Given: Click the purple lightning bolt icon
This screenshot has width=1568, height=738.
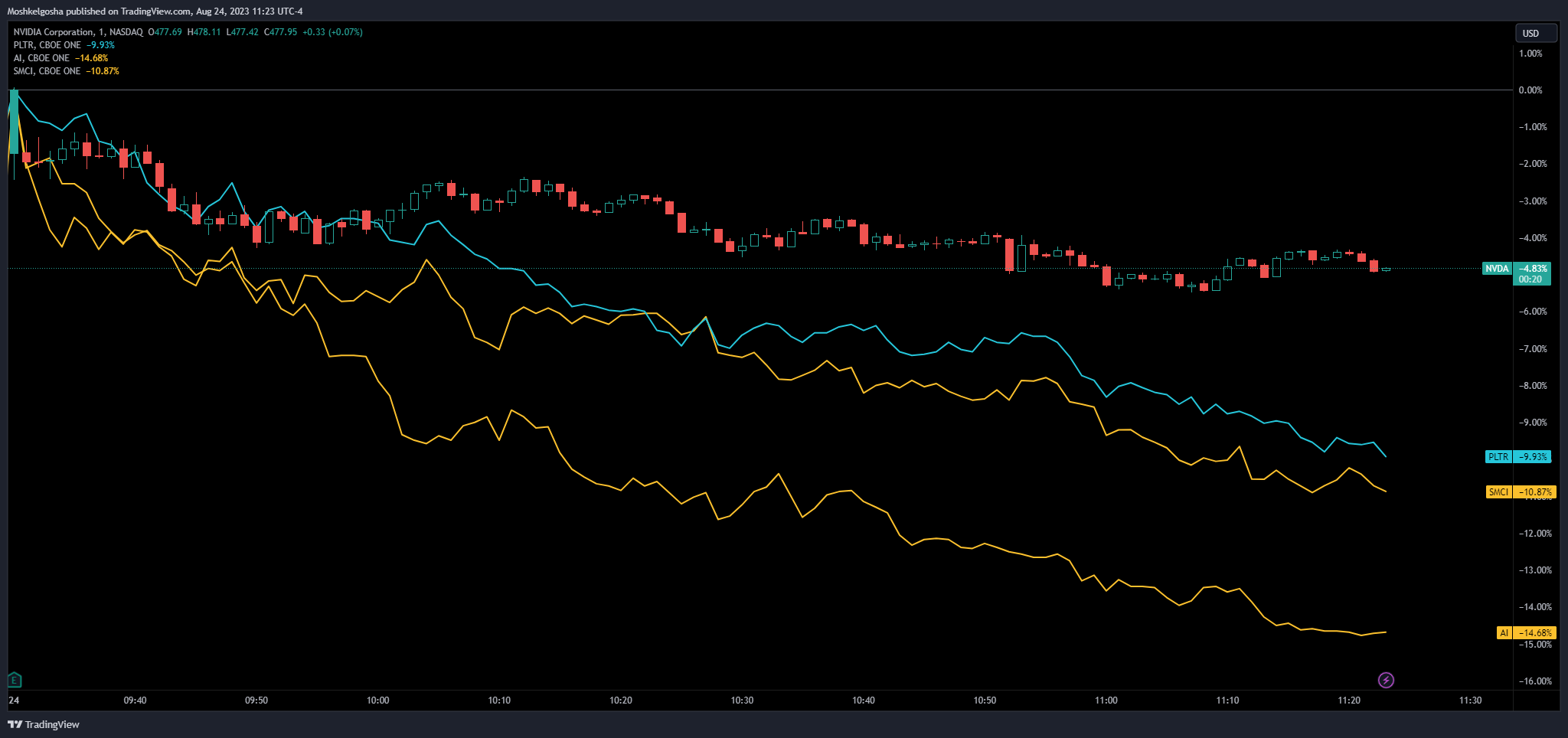Looking at the screenshot, I should coord(1386,680).
